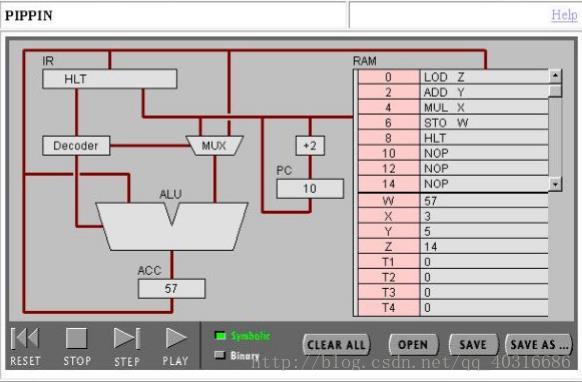Run the program with PLAY

click(176, 338)
